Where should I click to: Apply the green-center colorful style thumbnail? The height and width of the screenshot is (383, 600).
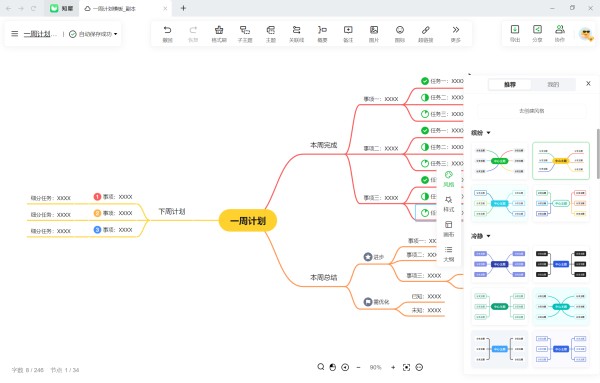[x=499, y=161]
